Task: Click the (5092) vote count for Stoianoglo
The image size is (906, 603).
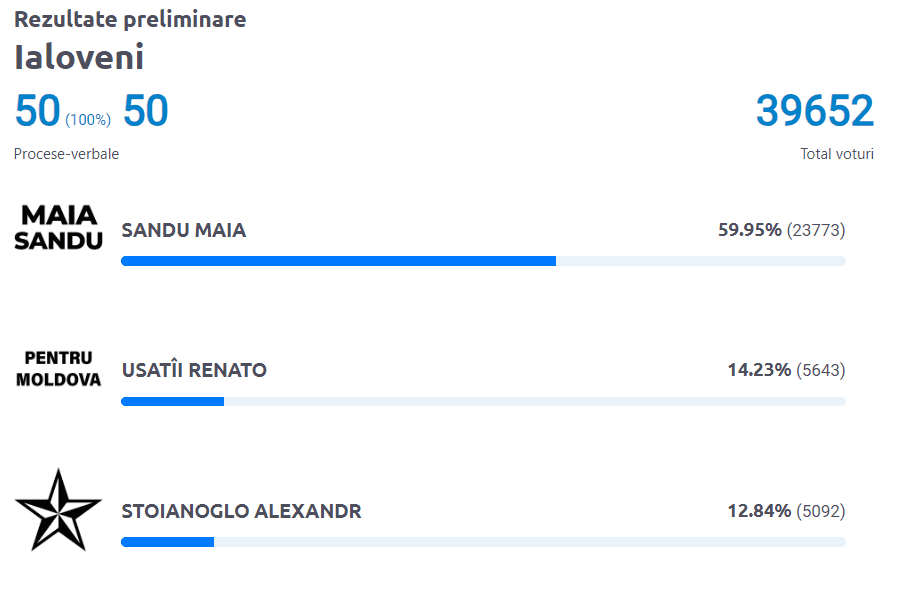Action: (x=821, y=512)
